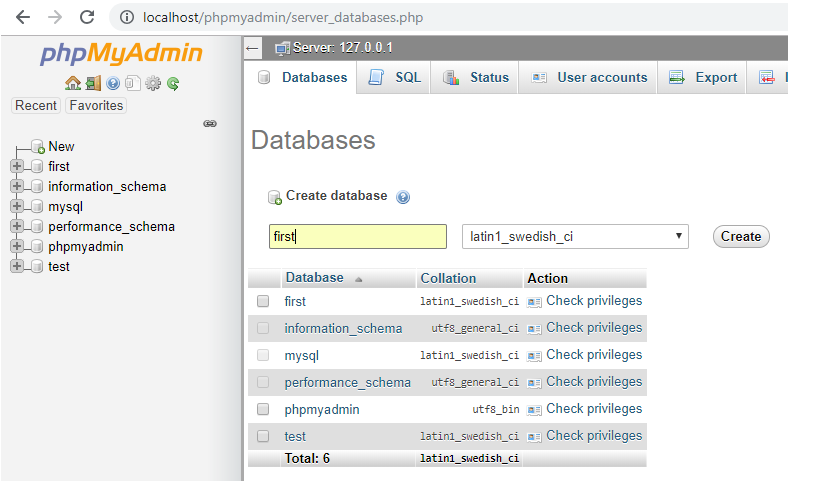Open the User accounts tab
Image resolution: width=815 pixels, height=481 pixels.
[589, 77]
